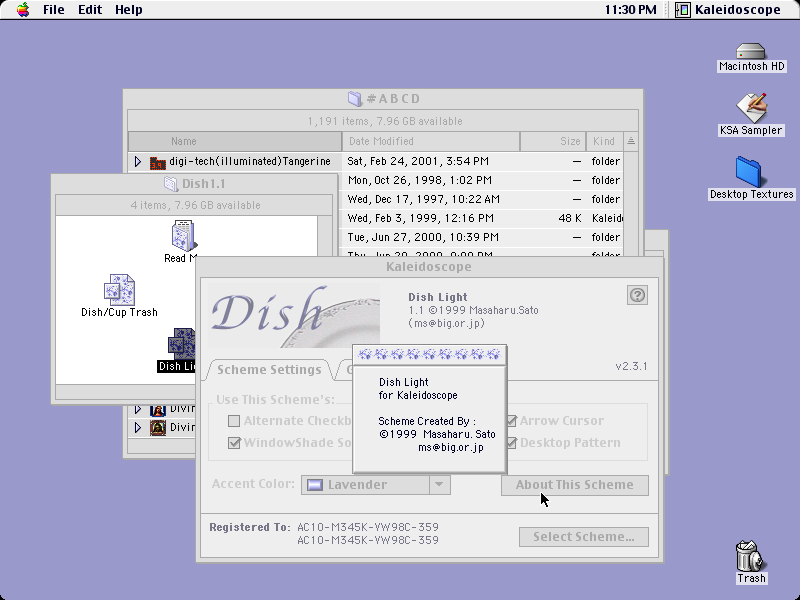800x600 pixels.
Task: Expand the digi-tech(illuminated)Tangerine folder triangle
Action: pyautogui.click(x=138, y=162)
